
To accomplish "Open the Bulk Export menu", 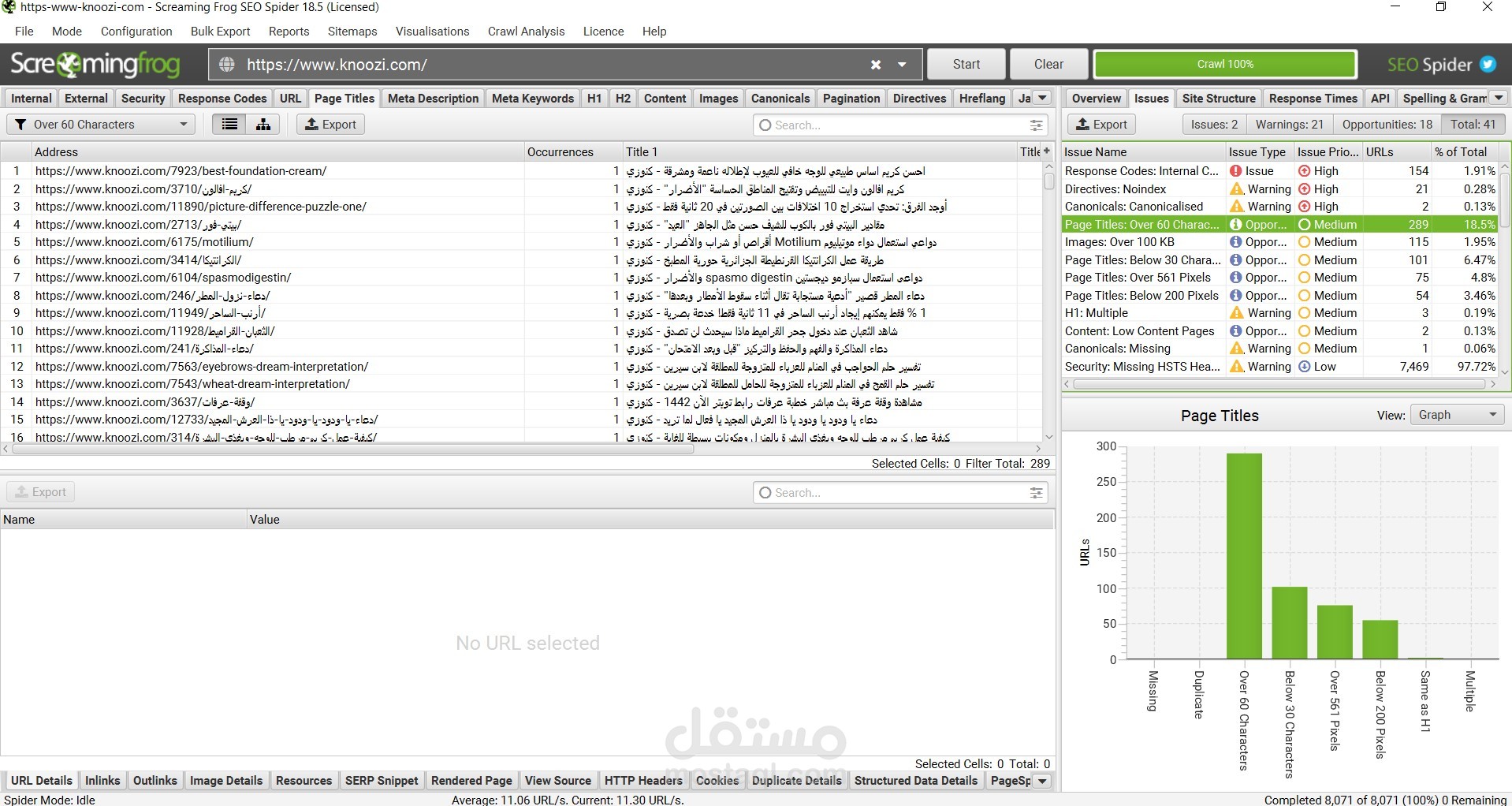I will [x=221, y=32].
